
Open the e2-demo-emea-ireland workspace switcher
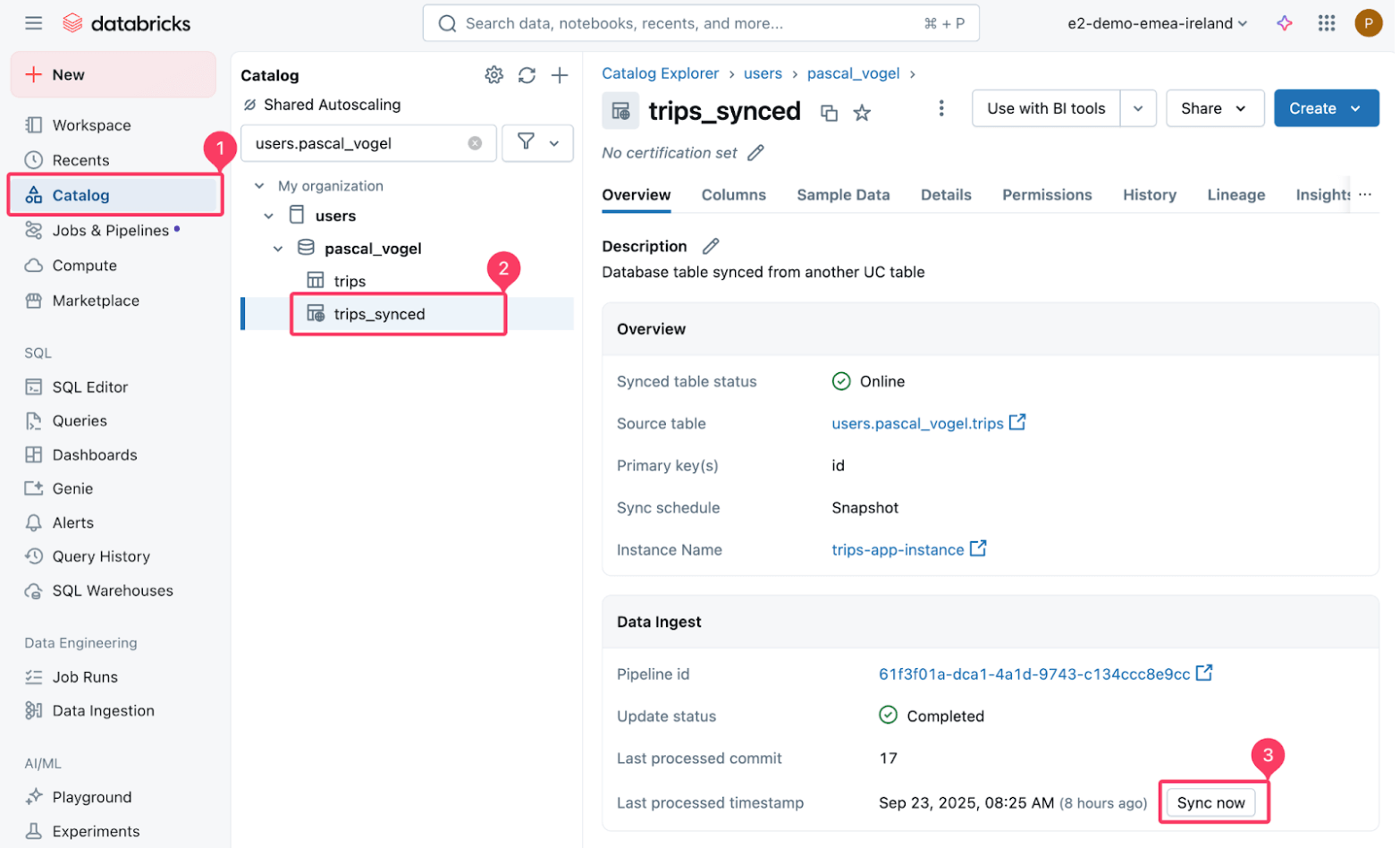click(1157, 23)
